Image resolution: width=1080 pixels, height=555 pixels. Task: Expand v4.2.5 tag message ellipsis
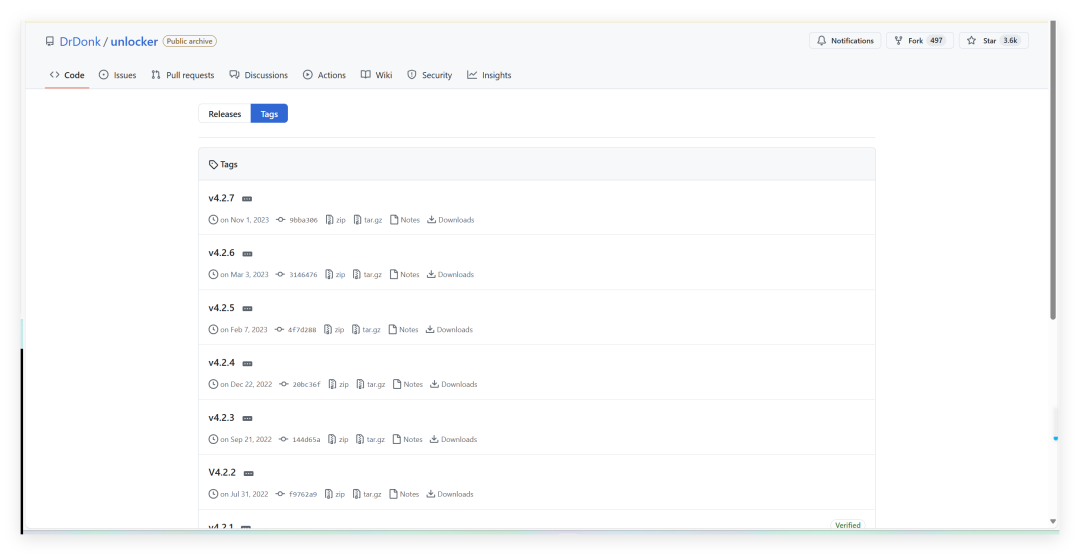click(x=247, y=308)
